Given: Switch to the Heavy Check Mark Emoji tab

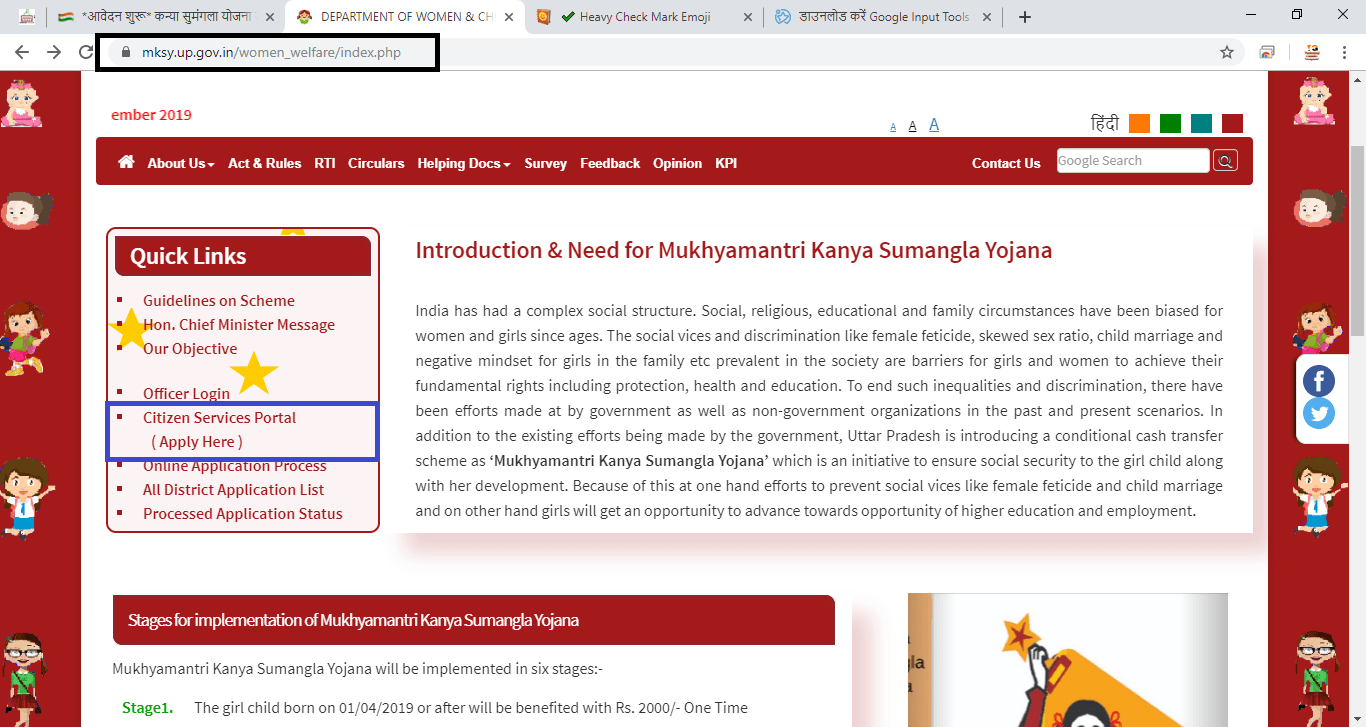Looking at the screenshot, I should 645,17.
